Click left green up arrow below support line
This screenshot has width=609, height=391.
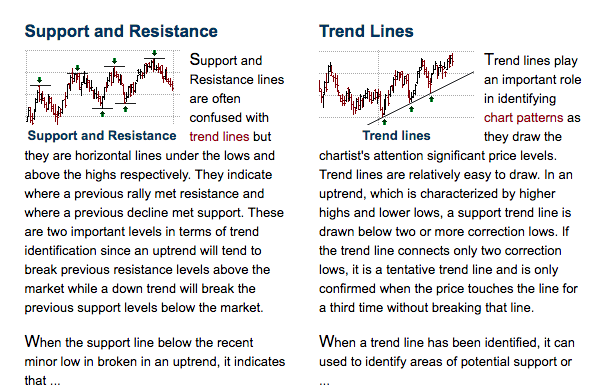(102, 114)
